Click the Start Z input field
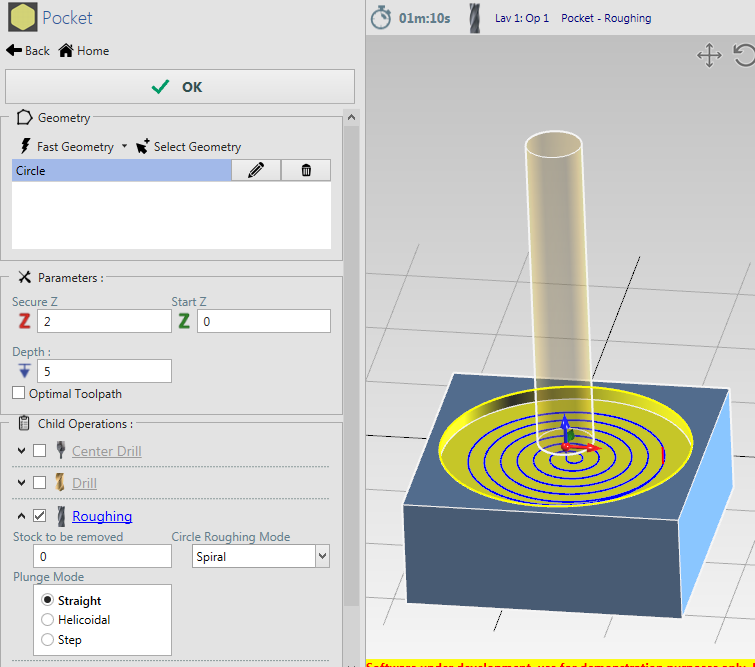 [264, 321]
